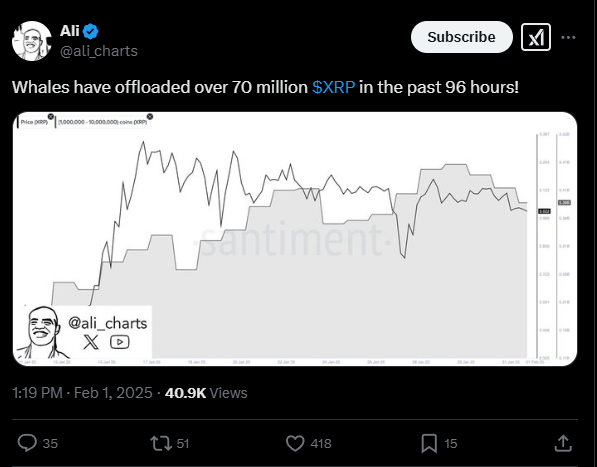The height and width of the screenshot is (467, 597).
Task: Open the @ali_charts handle link
Action: click(99, 51)
